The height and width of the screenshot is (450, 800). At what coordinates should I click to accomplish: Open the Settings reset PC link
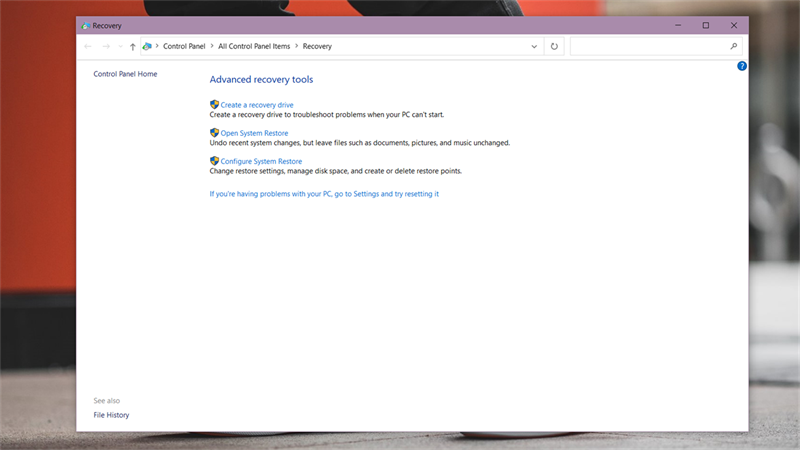click(324, 194)
